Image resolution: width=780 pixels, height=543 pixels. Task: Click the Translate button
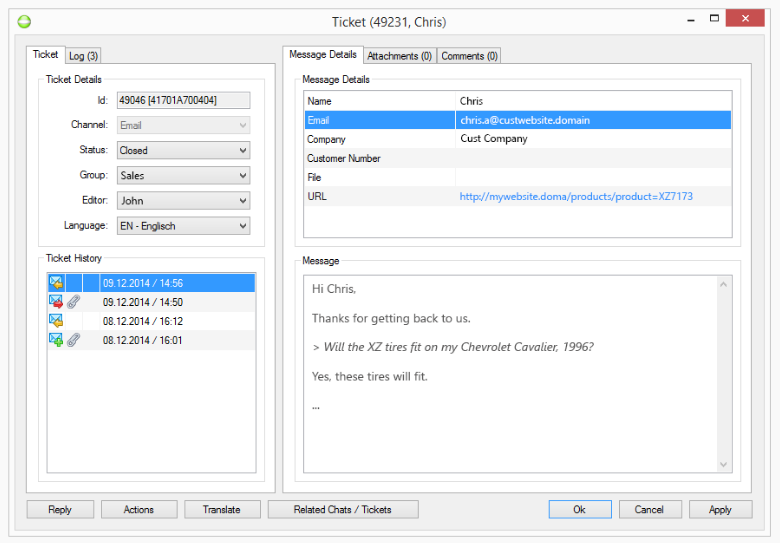222,509
